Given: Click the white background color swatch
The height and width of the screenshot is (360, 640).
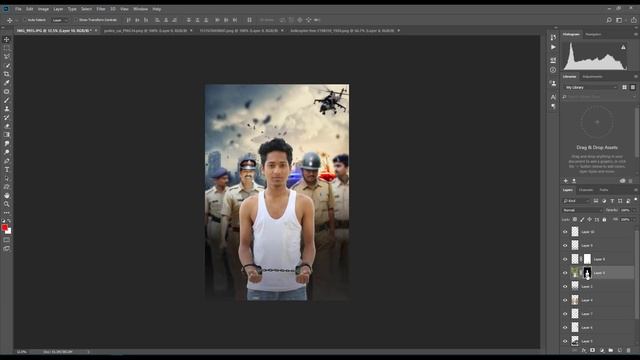Looking at the screenshot, I should [9, 232].
